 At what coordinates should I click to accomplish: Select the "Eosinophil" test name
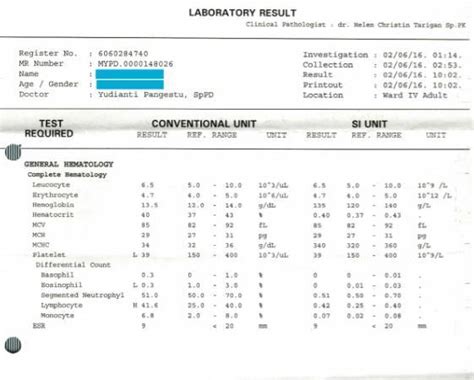[x=61, y=285]
